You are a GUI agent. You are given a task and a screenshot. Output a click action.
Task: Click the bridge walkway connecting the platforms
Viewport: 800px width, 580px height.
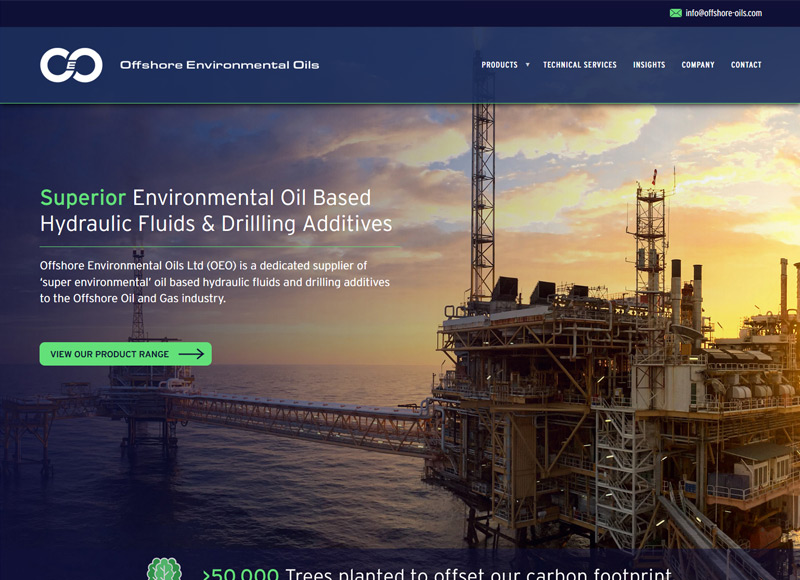300,412
